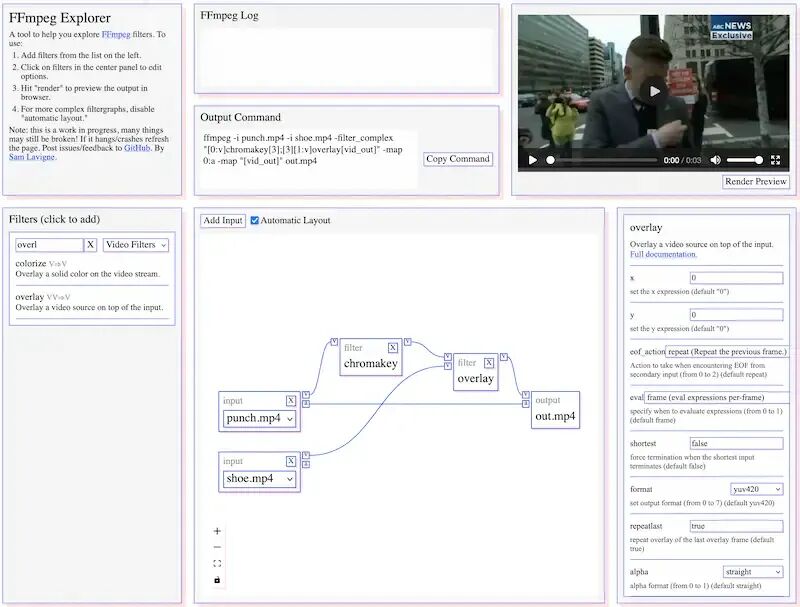Click the shortest option input field
The width and height of the screenshot is (800, 607).
click(x=736, y=443)
